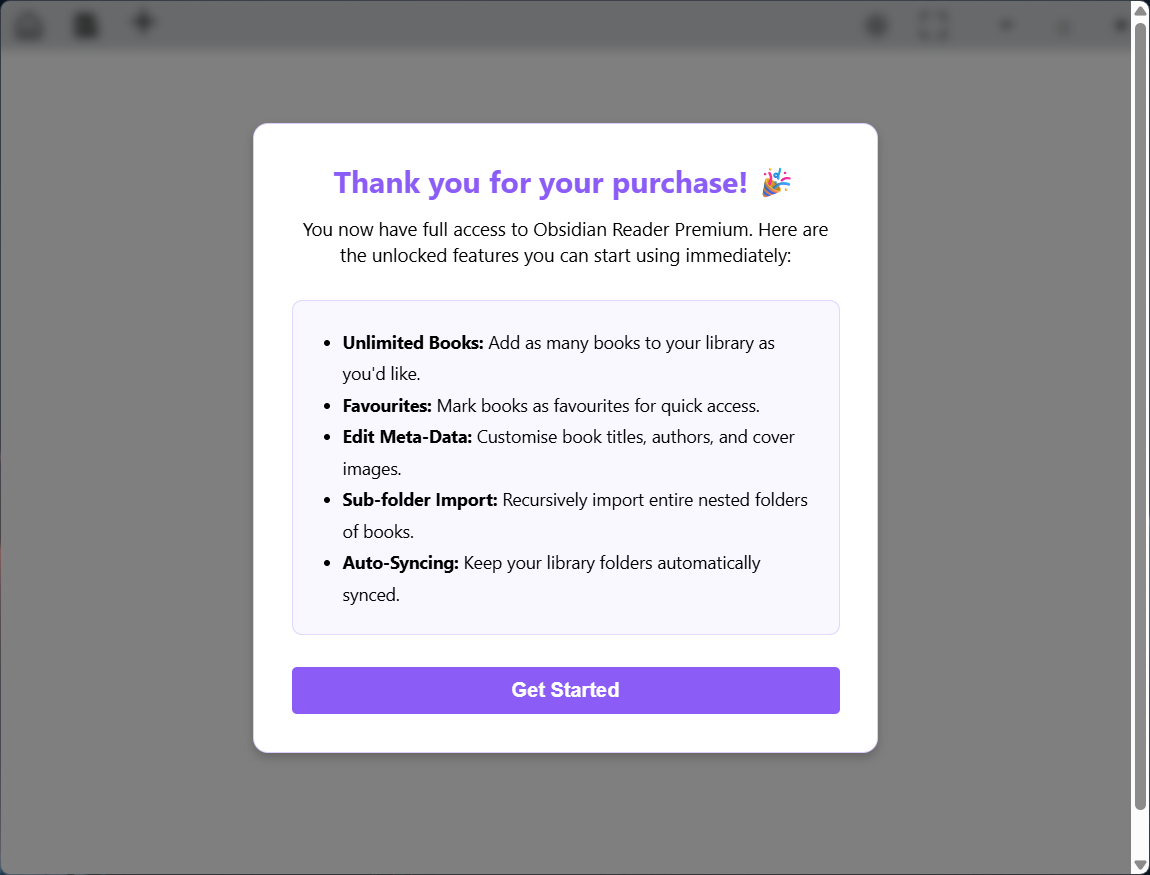Click the 'Auto-Syncing:' feature label
The width and height of the screenshot is (1150, 875).
coord(400,563)
